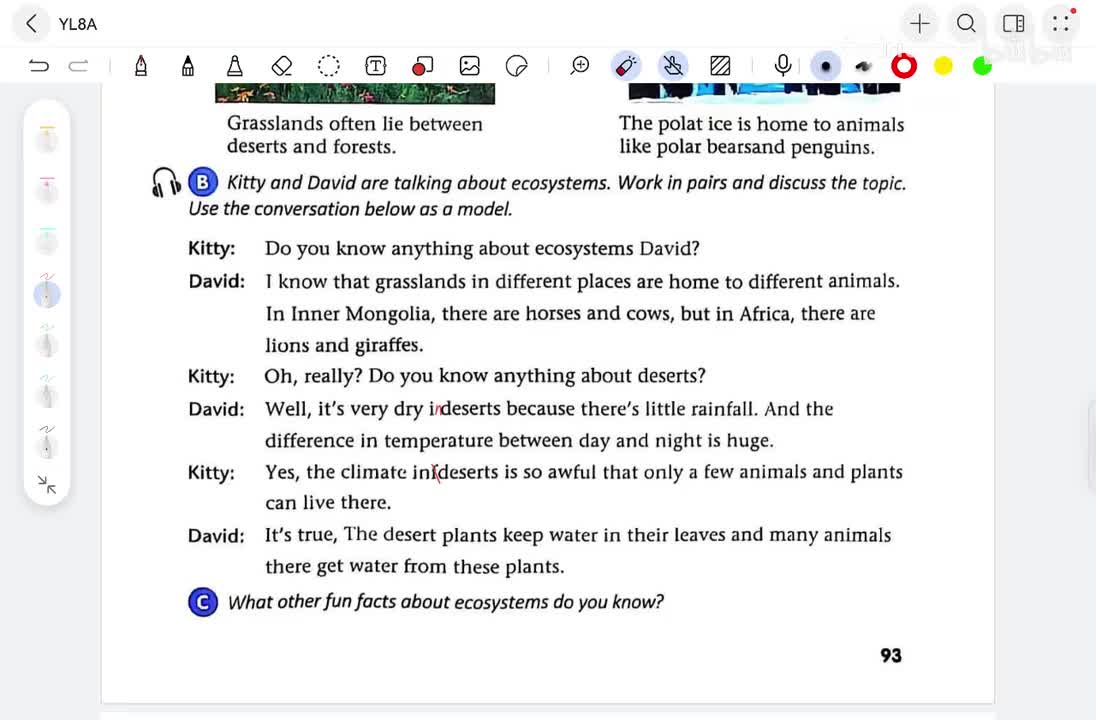Open the zoom window magnifier tool

[x=579, y=66]
